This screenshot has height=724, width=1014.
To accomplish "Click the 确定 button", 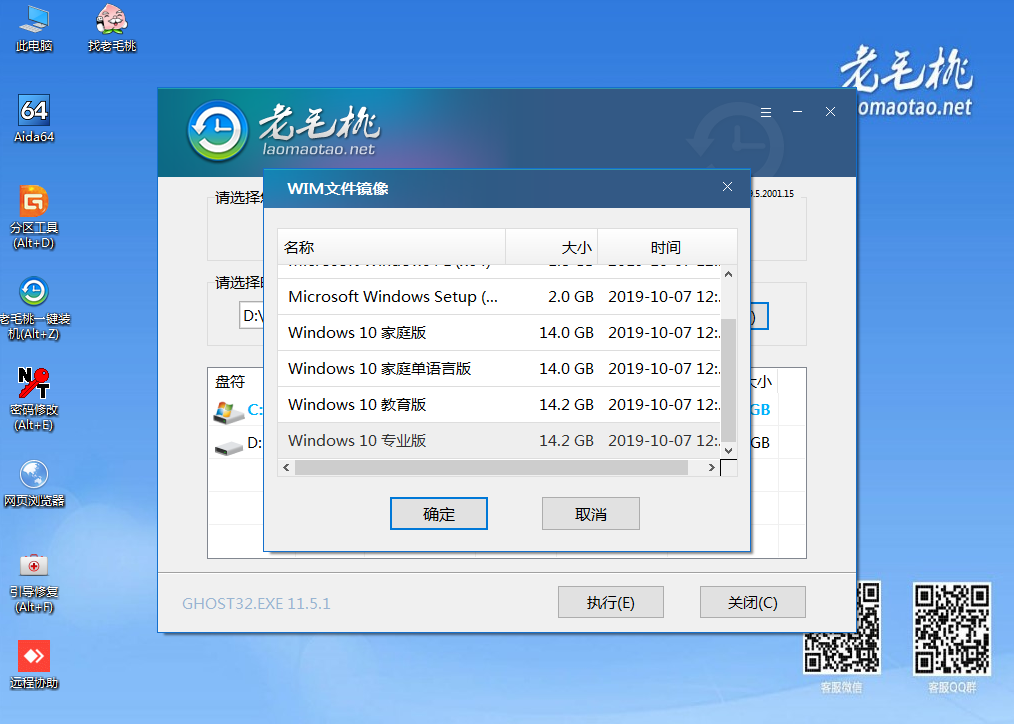I will pyautogui.click(x=438, y=514).
